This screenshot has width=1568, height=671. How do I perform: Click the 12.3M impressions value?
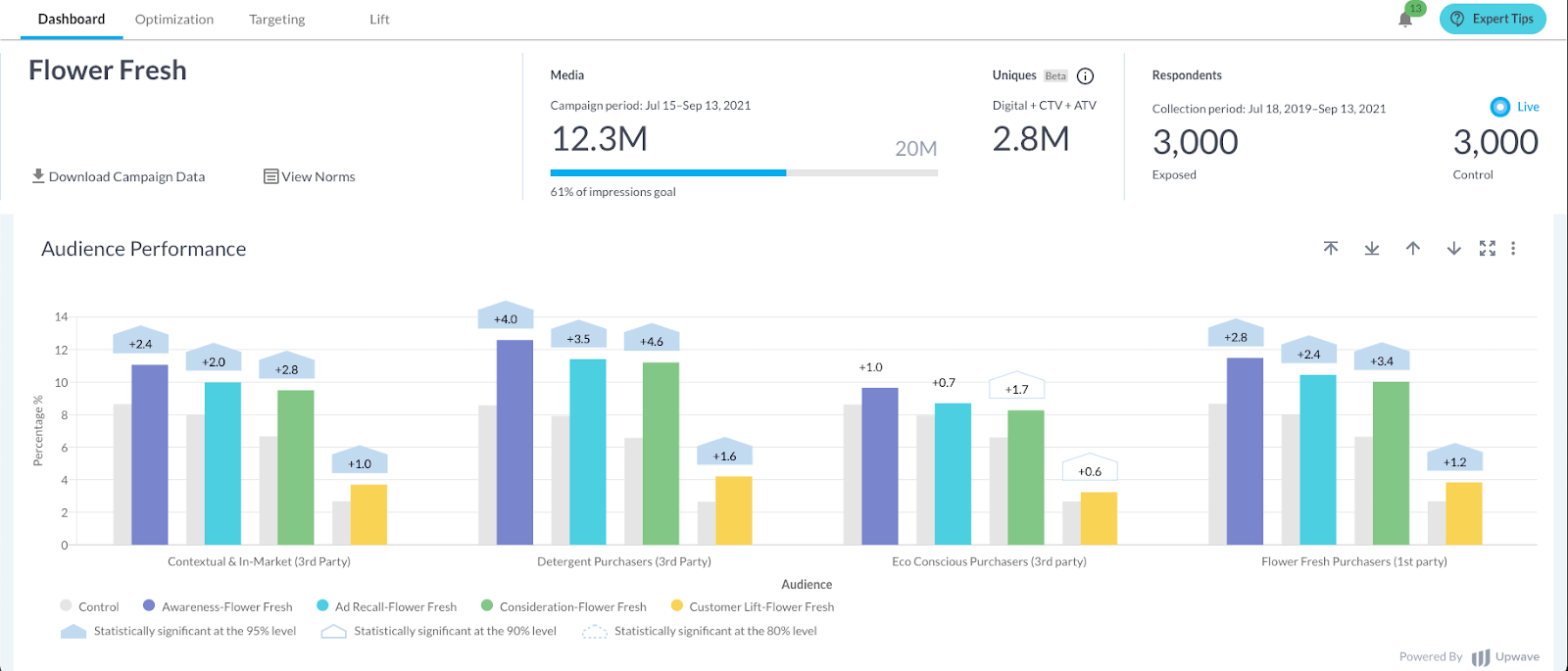(x=600, y=139)
